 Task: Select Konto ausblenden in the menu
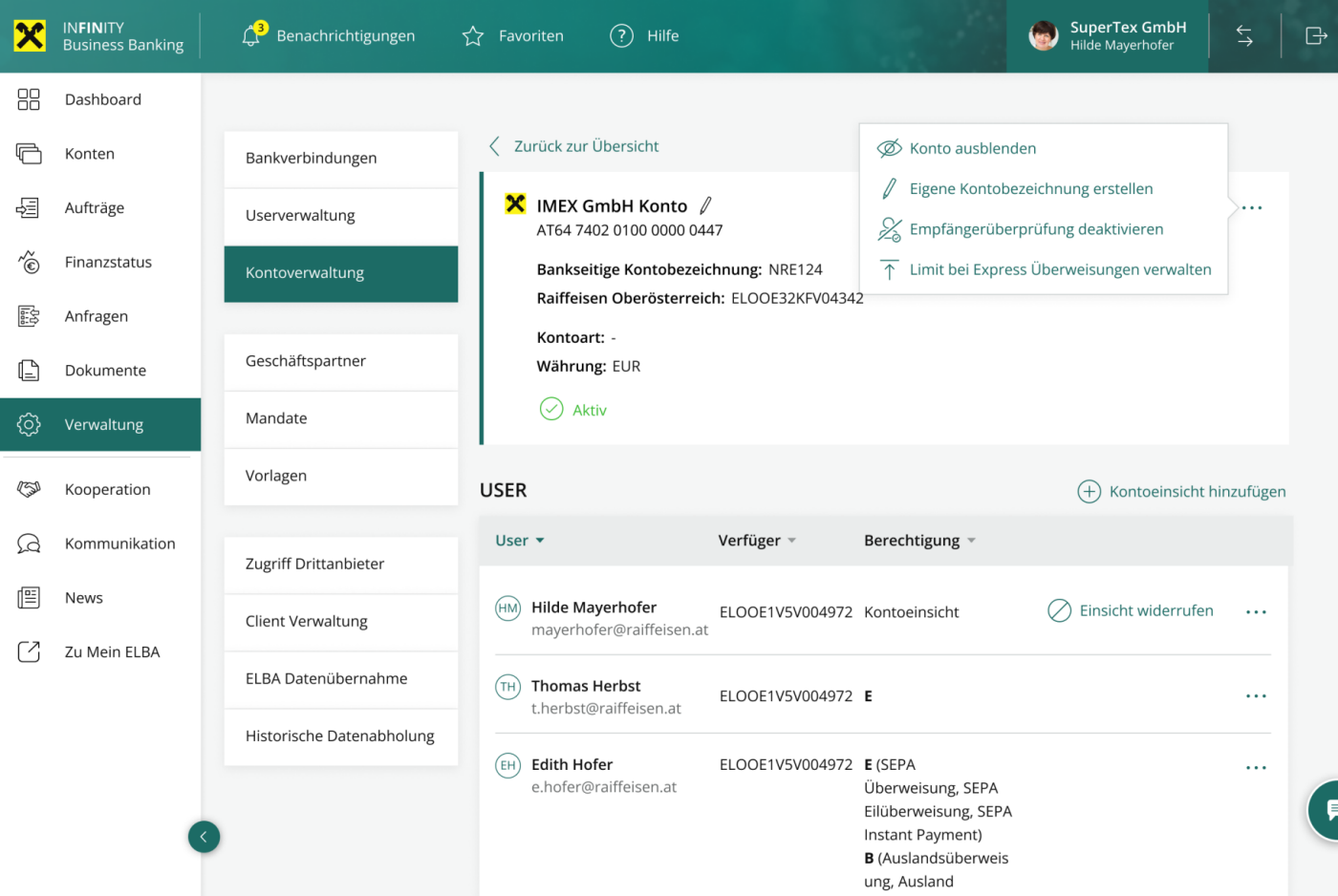(x=972, y=148)
